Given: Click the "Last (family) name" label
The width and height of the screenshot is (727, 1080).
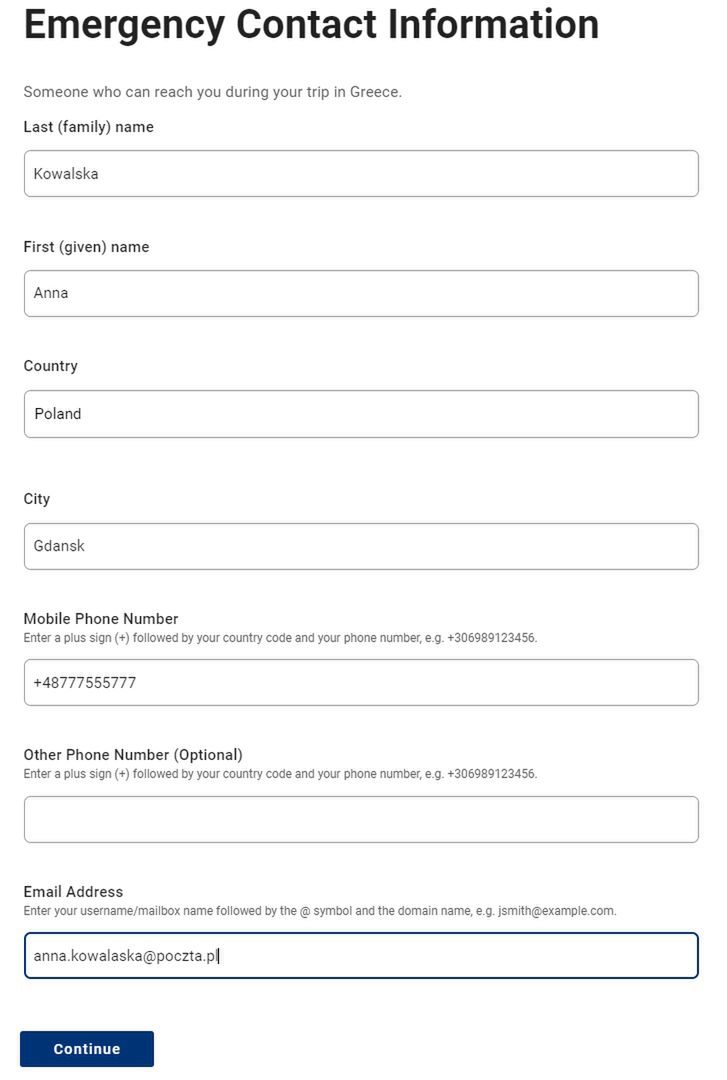Looking at the screenshot, I should click(89, 127).
